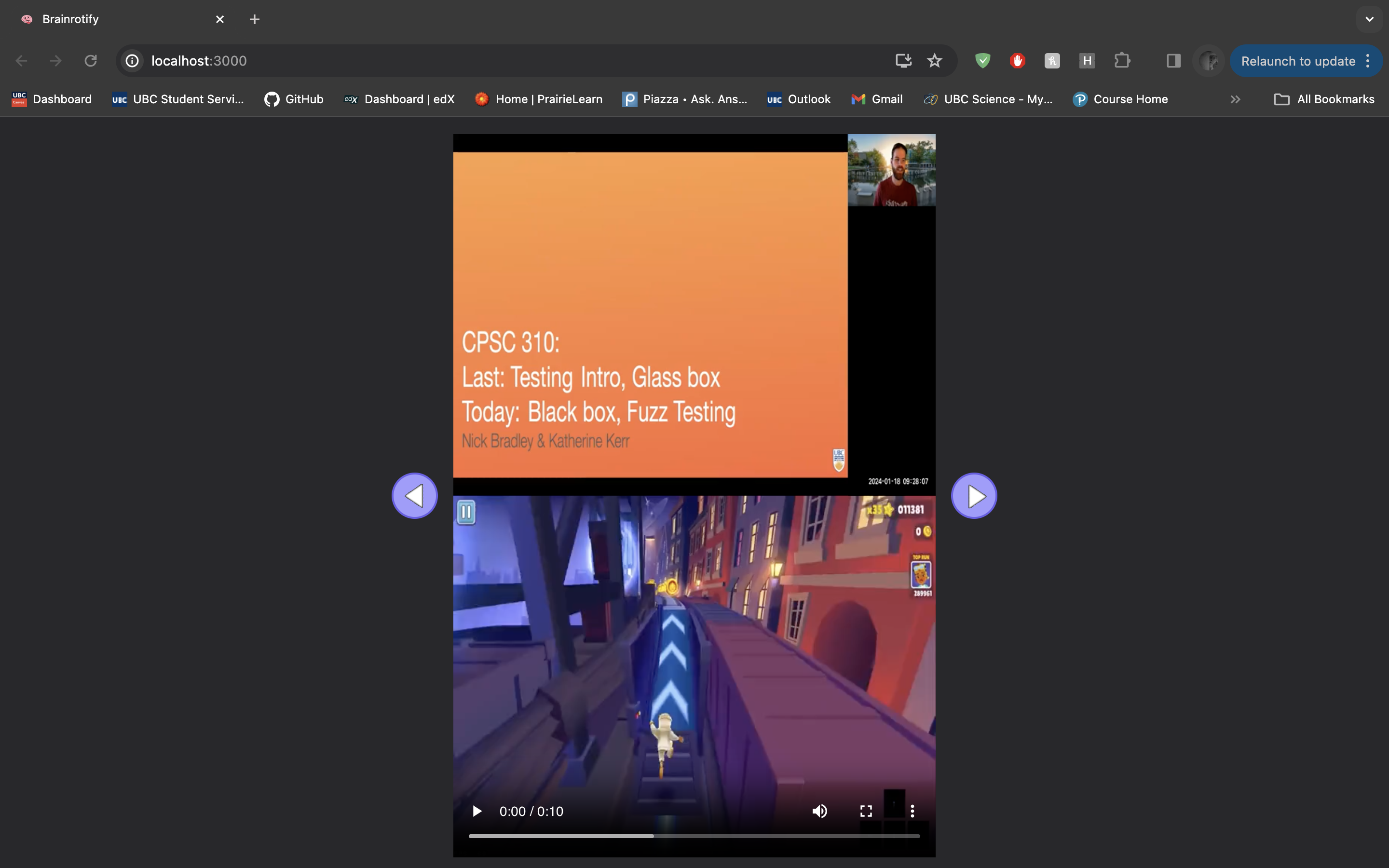Toggle the browser side panel
1389x868 pixels.
(x=1173, y=61)
